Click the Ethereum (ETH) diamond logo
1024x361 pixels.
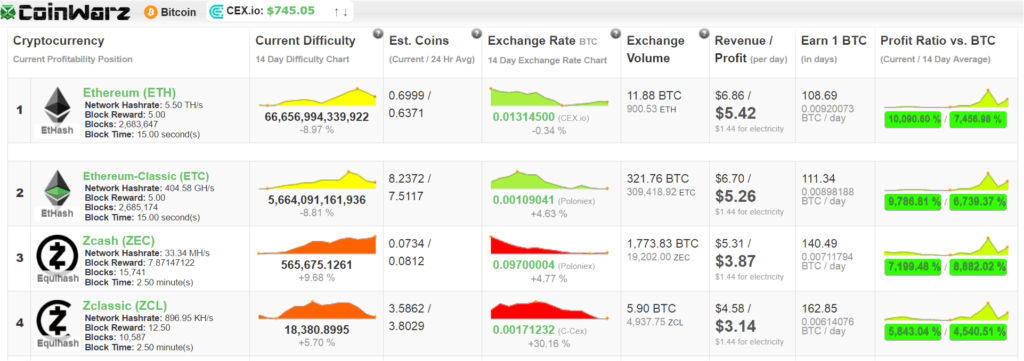point(57,104)
